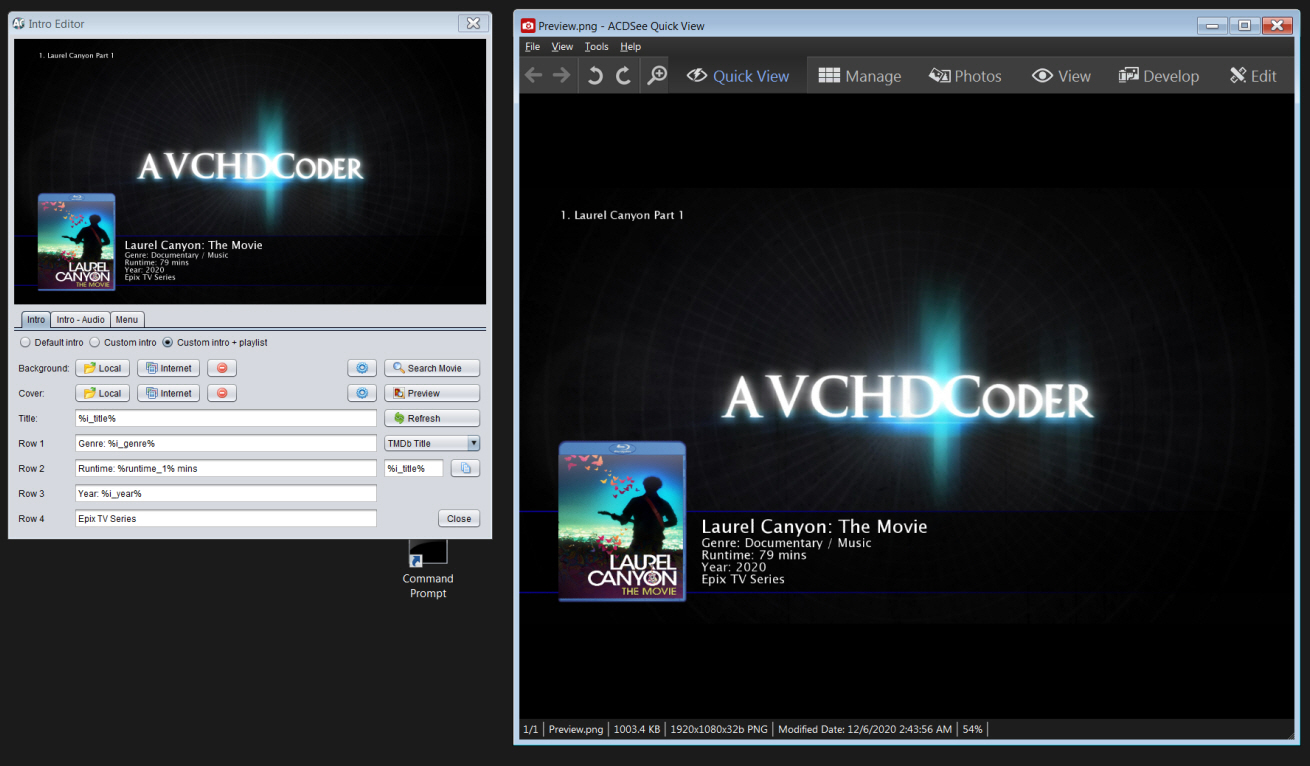The image size is (1310, 766).
Task: Click the intro preview image in Intro Editor
Action: (x=250, y=171)
